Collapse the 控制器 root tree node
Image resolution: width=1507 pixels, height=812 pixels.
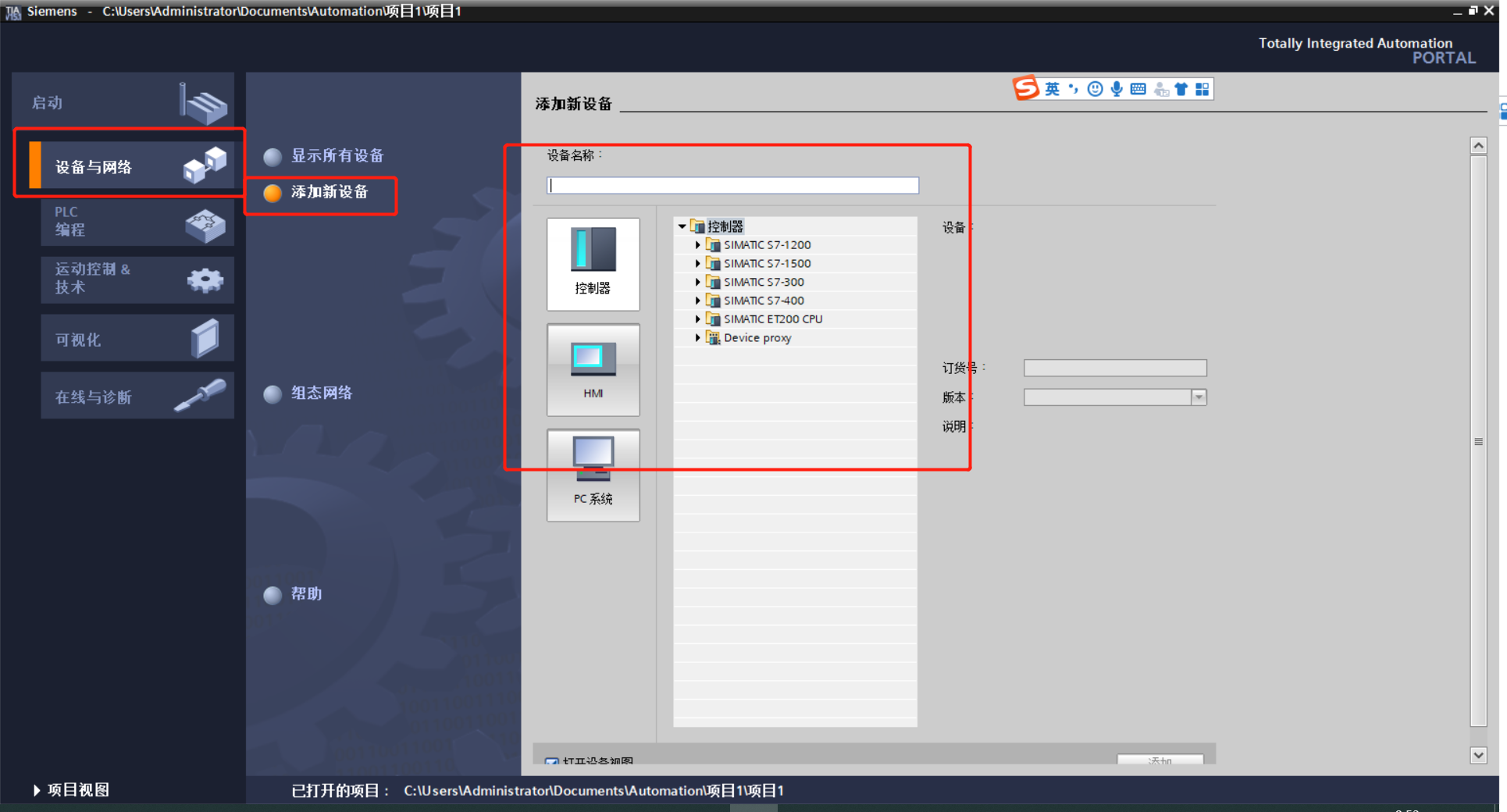(682, 226)
